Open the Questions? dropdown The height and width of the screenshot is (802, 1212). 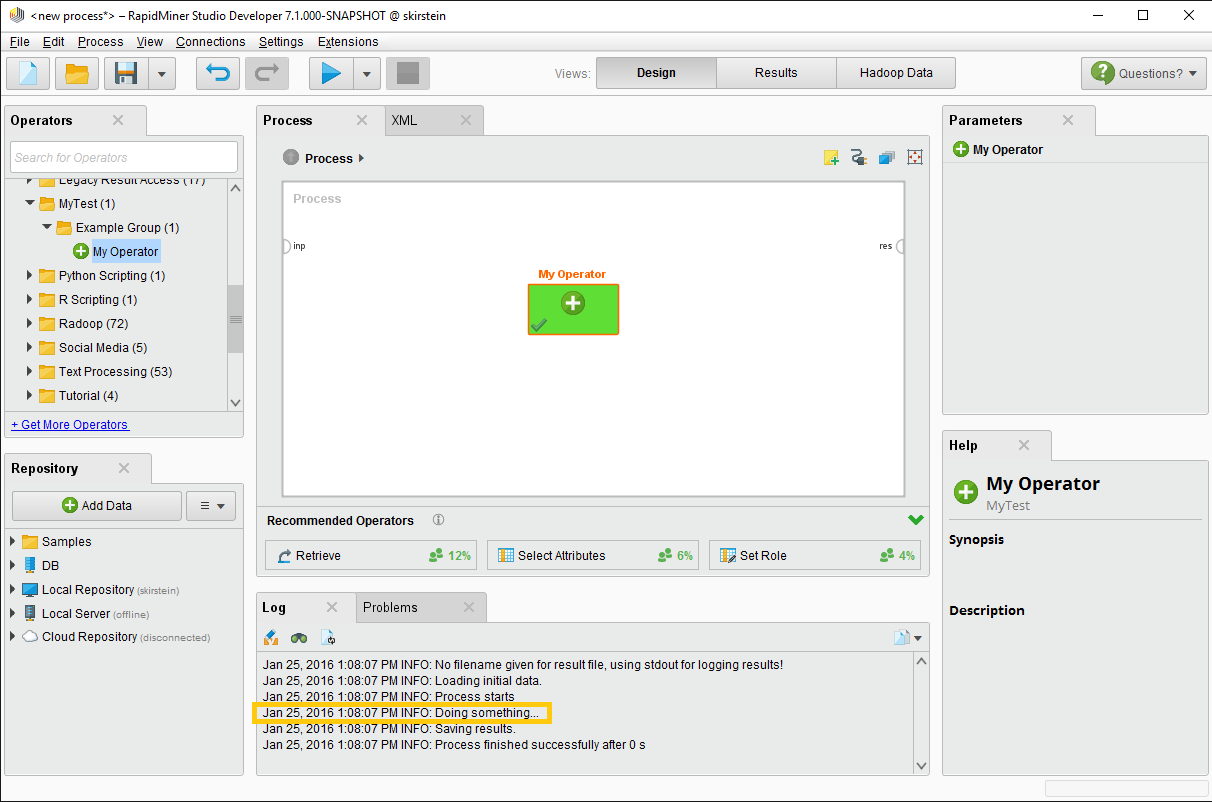pos(1143,73)
